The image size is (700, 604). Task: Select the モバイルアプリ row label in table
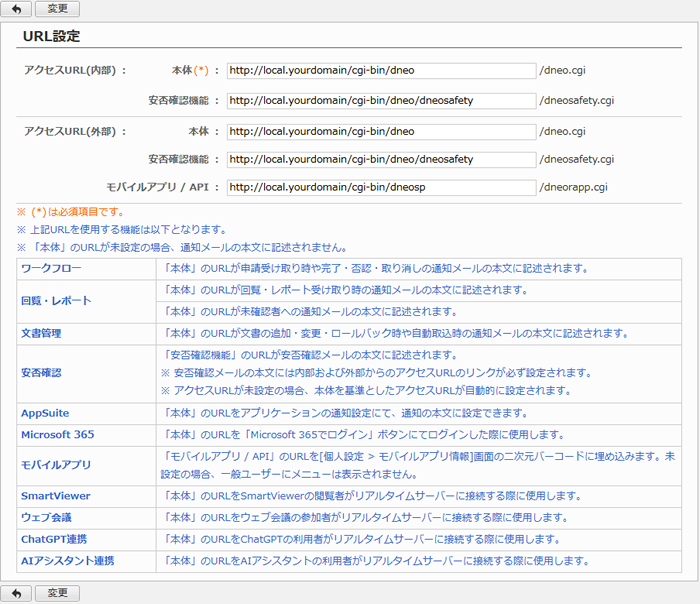point(56,465)
